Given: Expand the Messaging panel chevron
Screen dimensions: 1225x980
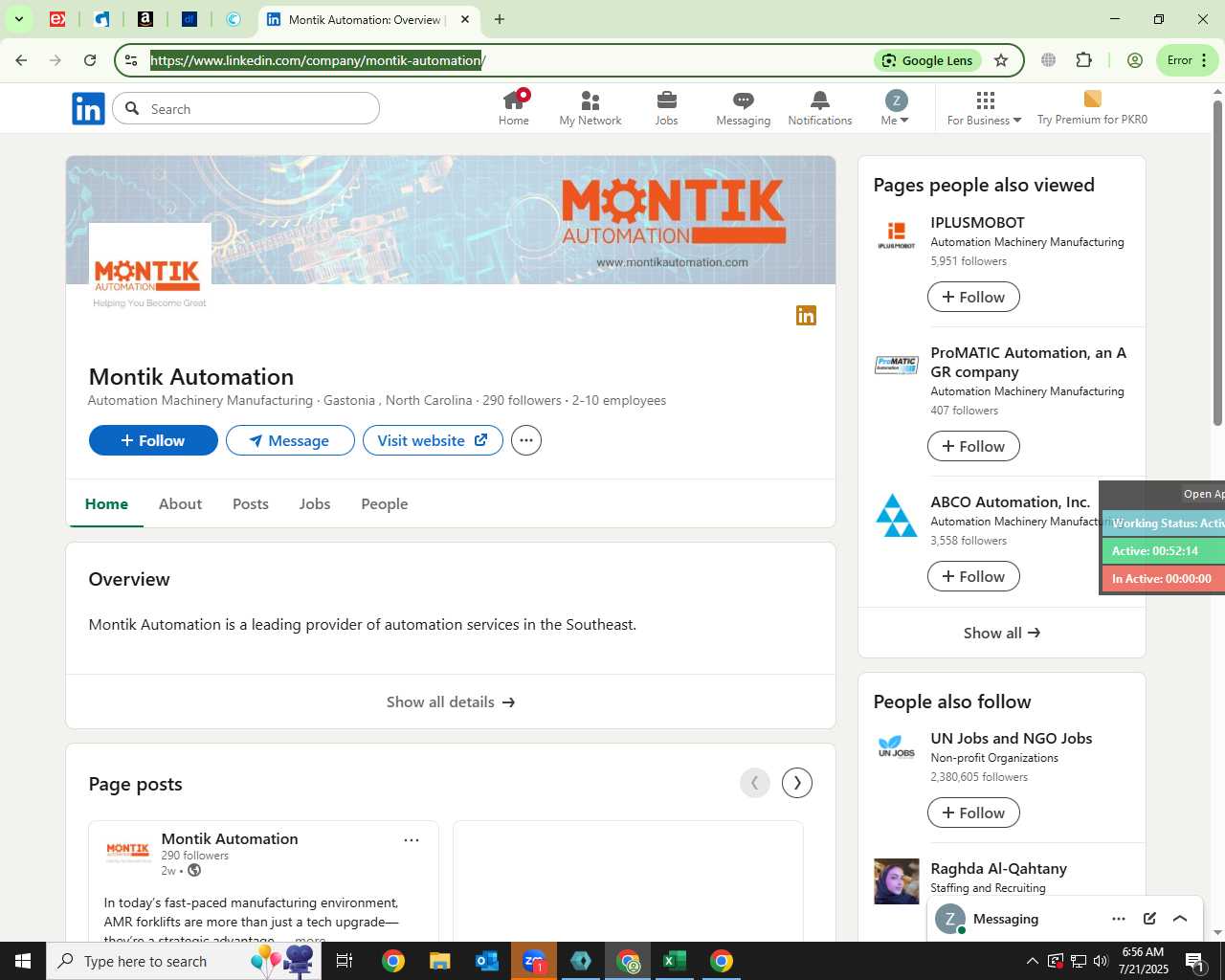Looking at the screenshot, I should point(1180,919).
